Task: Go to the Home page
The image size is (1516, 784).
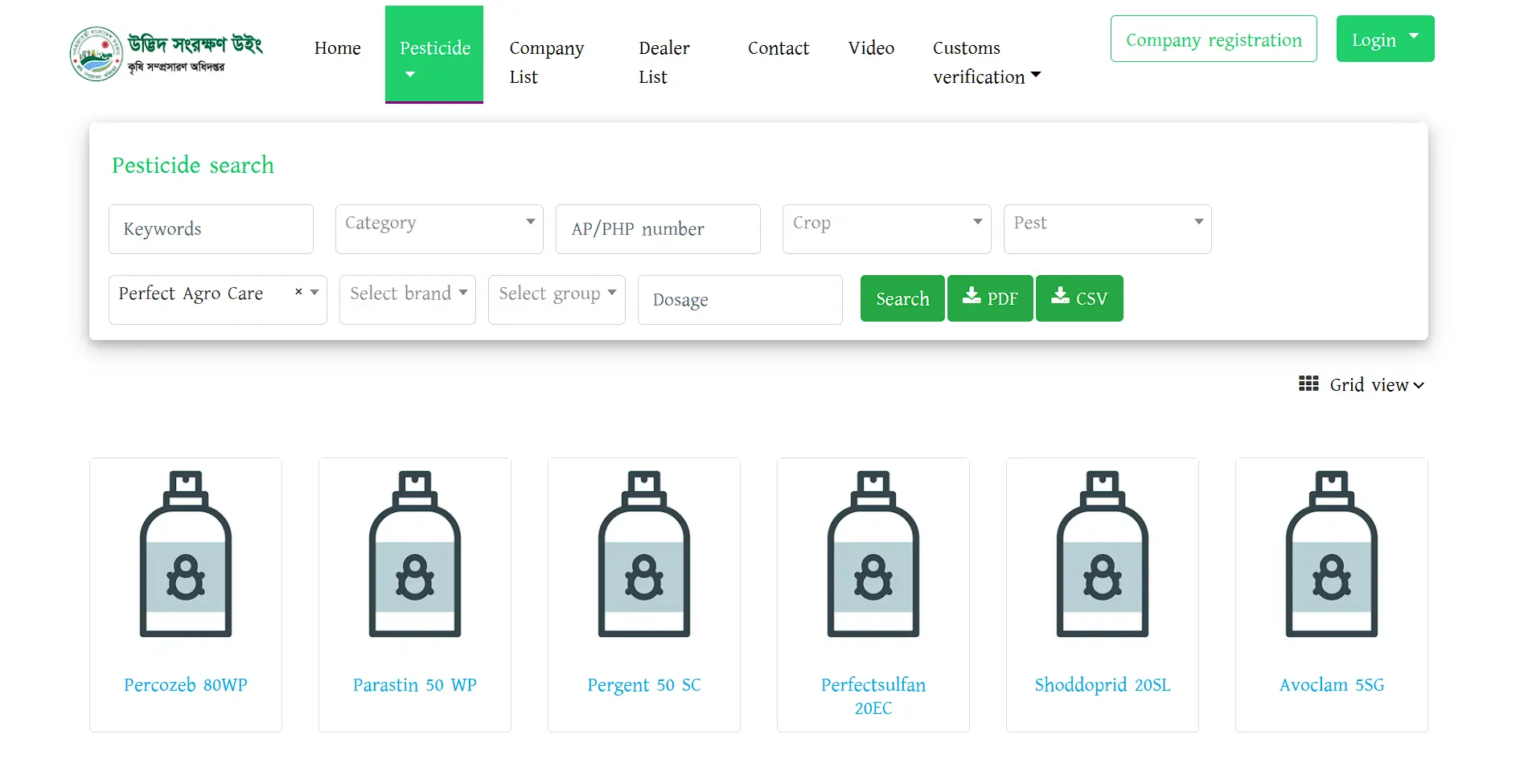Action: click(x=338, y=48)
